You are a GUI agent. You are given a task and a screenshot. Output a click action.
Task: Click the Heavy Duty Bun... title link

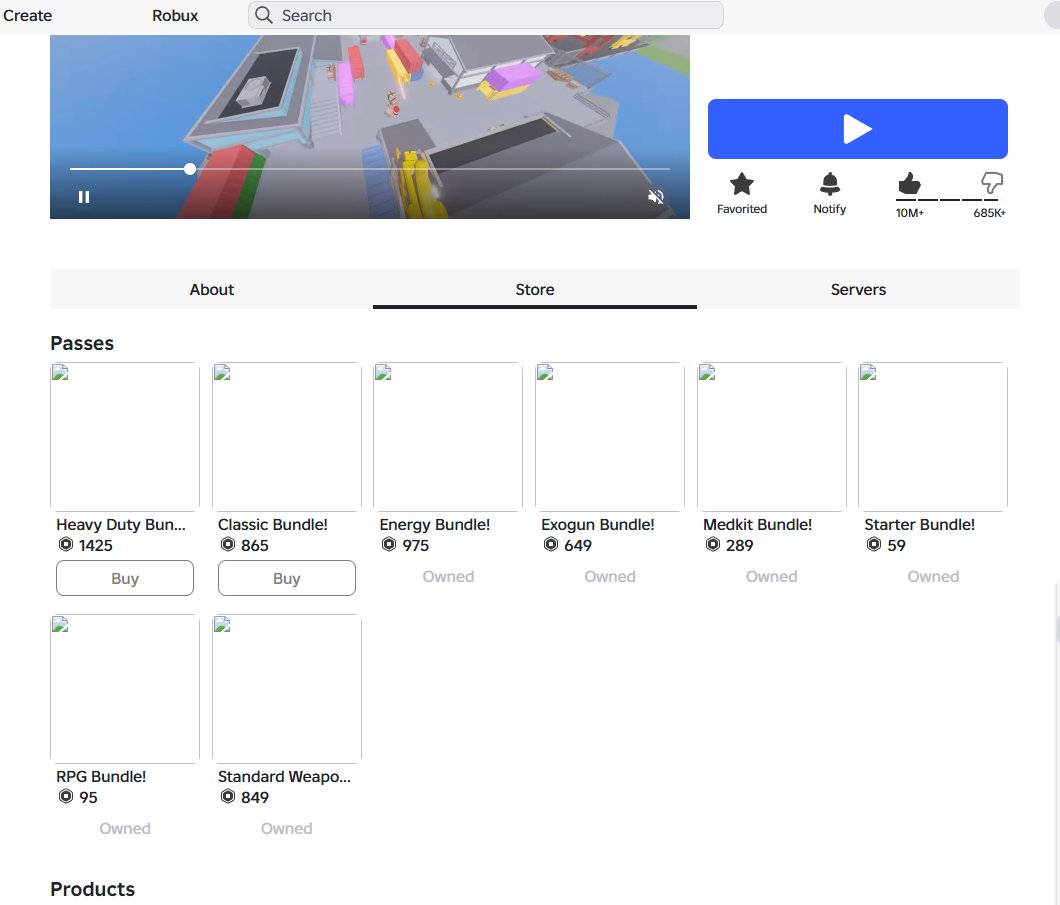[121, 524]
